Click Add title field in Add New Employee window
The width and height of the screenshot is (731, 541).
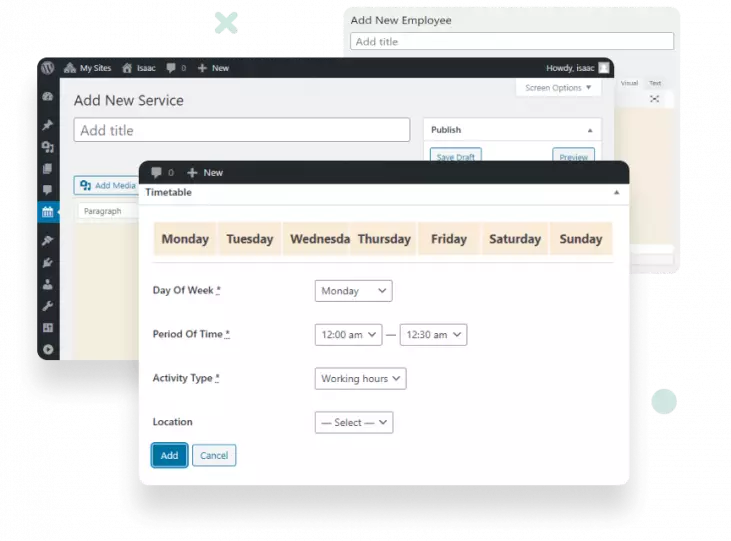(x=512, y=42)
